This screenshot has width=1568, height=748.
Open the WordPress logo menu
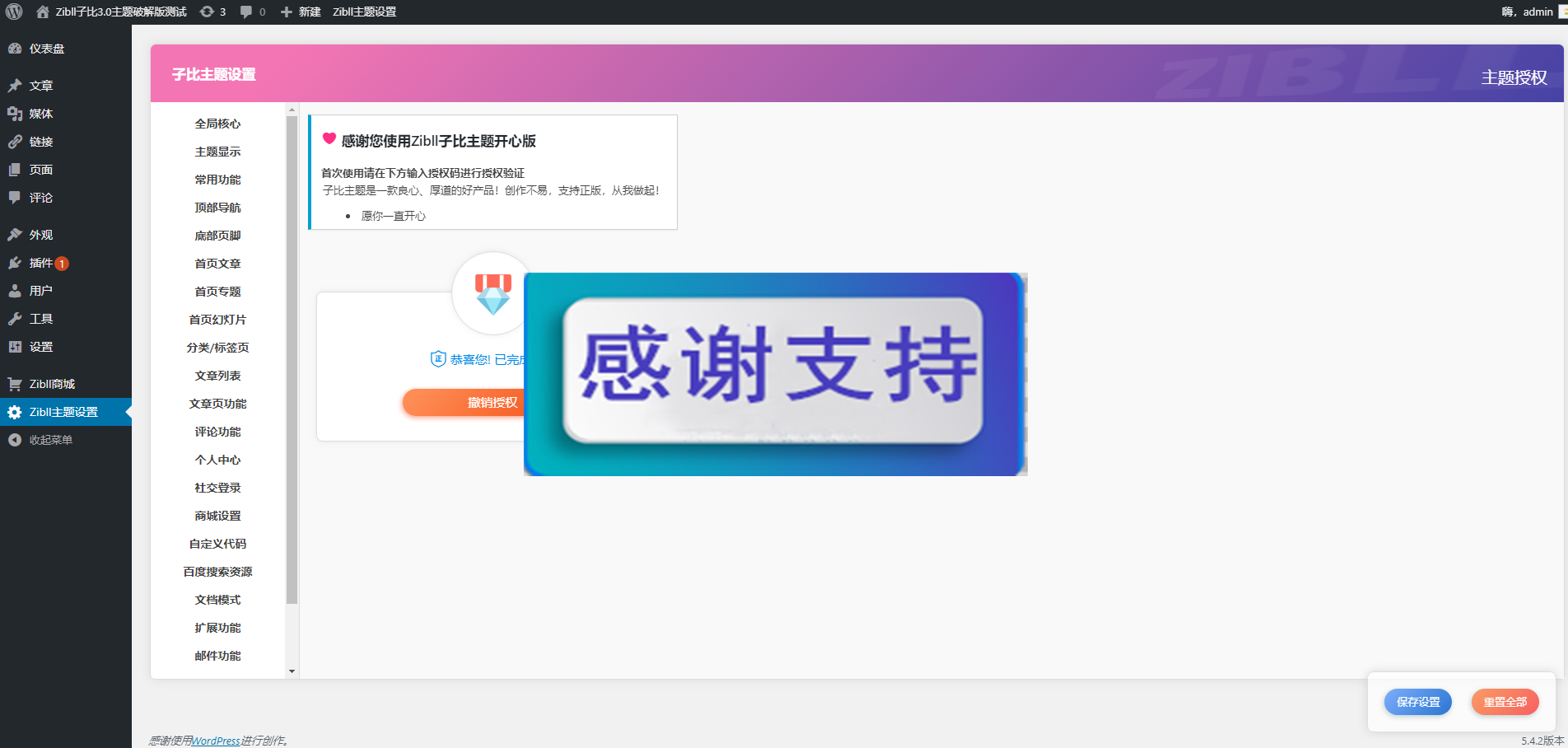14,12
